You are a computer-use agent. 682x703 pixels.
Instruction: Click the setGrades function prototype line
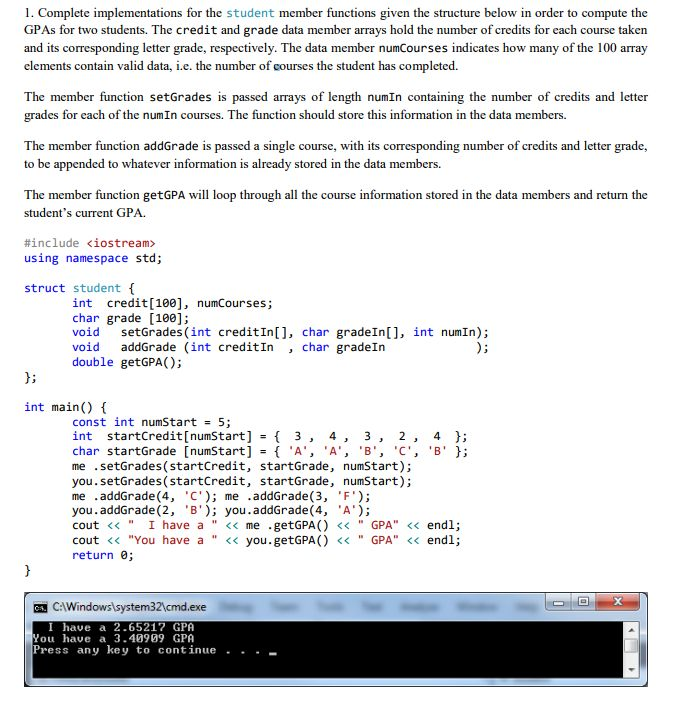tap(280, 332)
